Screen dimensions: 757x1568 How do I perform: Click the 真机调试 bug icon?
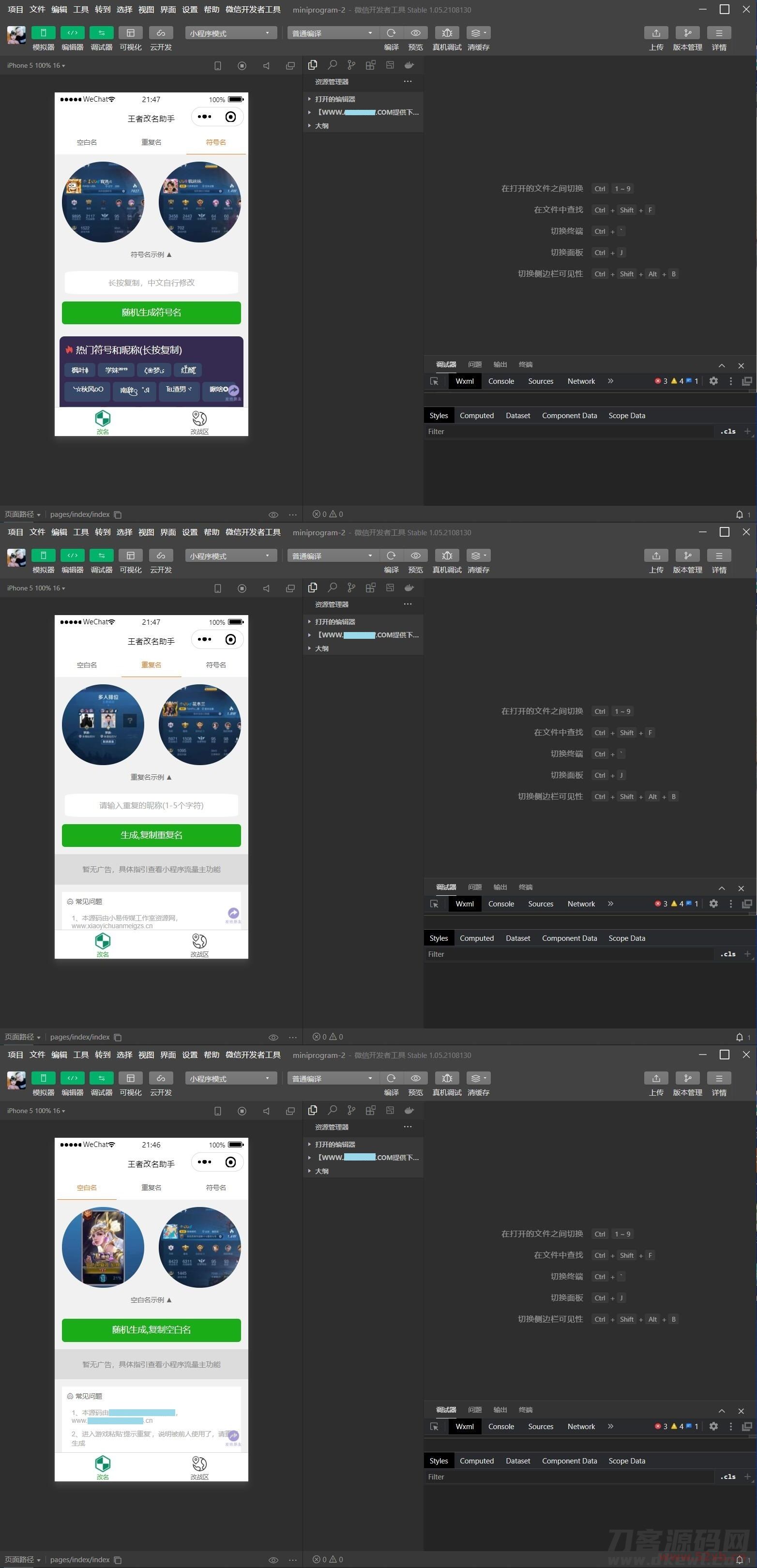[446, 33]
